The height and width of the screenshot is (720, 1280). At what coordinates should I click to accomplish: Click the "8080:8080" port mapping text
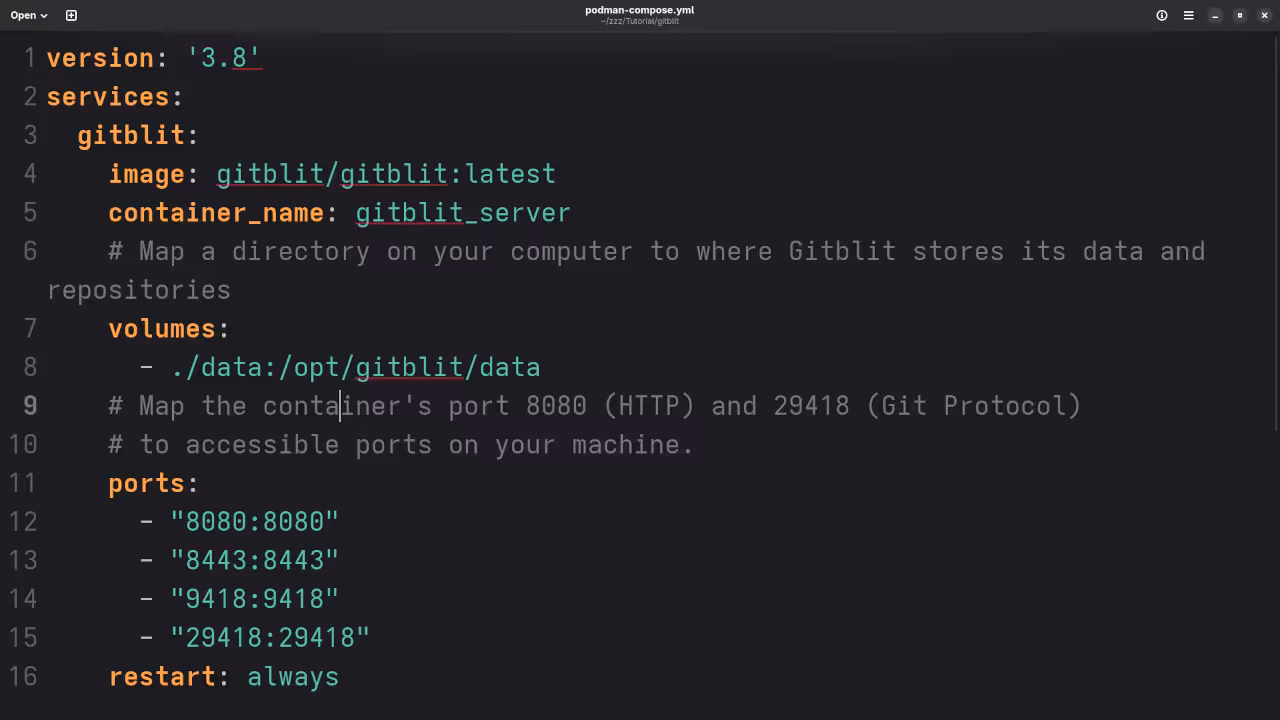click(x=254, y=522)
